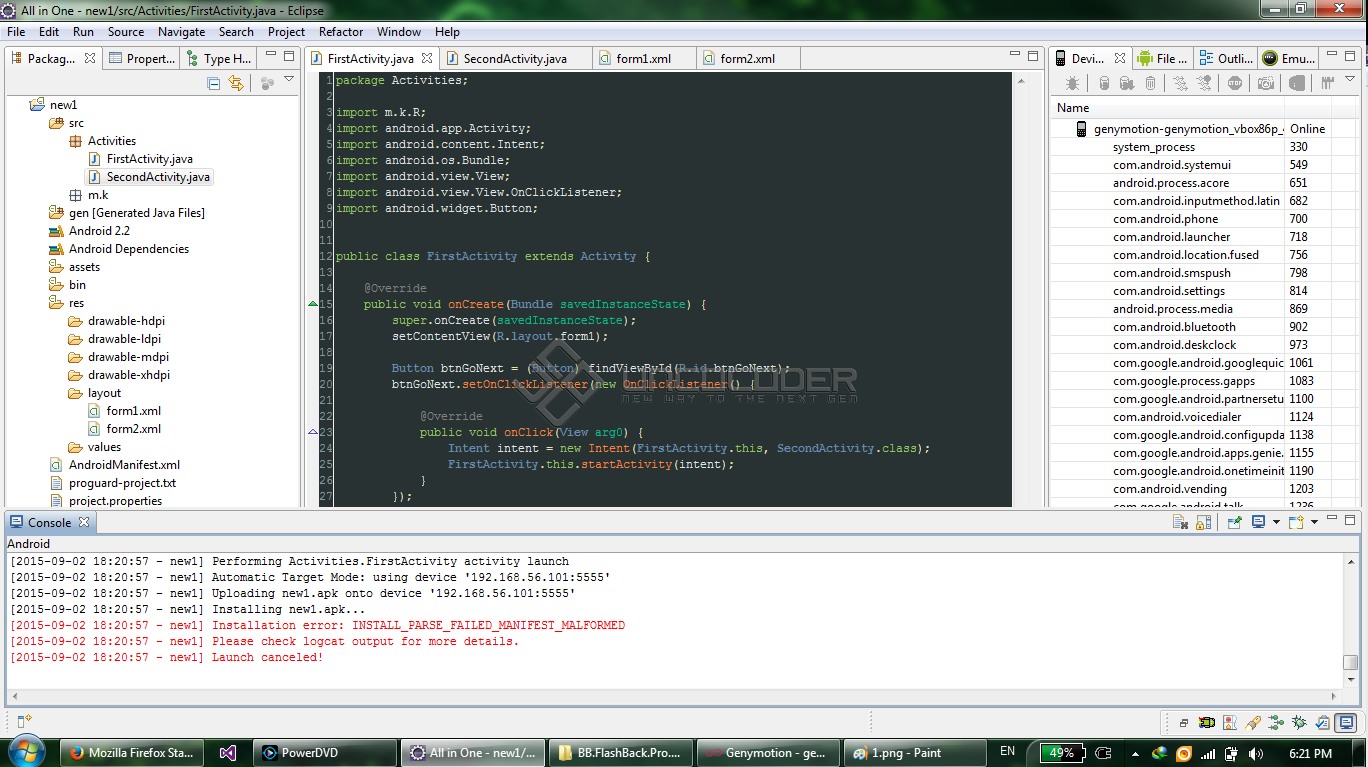The width and height of the screenshot is (1368, 767).
Task: Switch to the Outline view tab
Action: pyautogui.click(x=1225, y=59)
